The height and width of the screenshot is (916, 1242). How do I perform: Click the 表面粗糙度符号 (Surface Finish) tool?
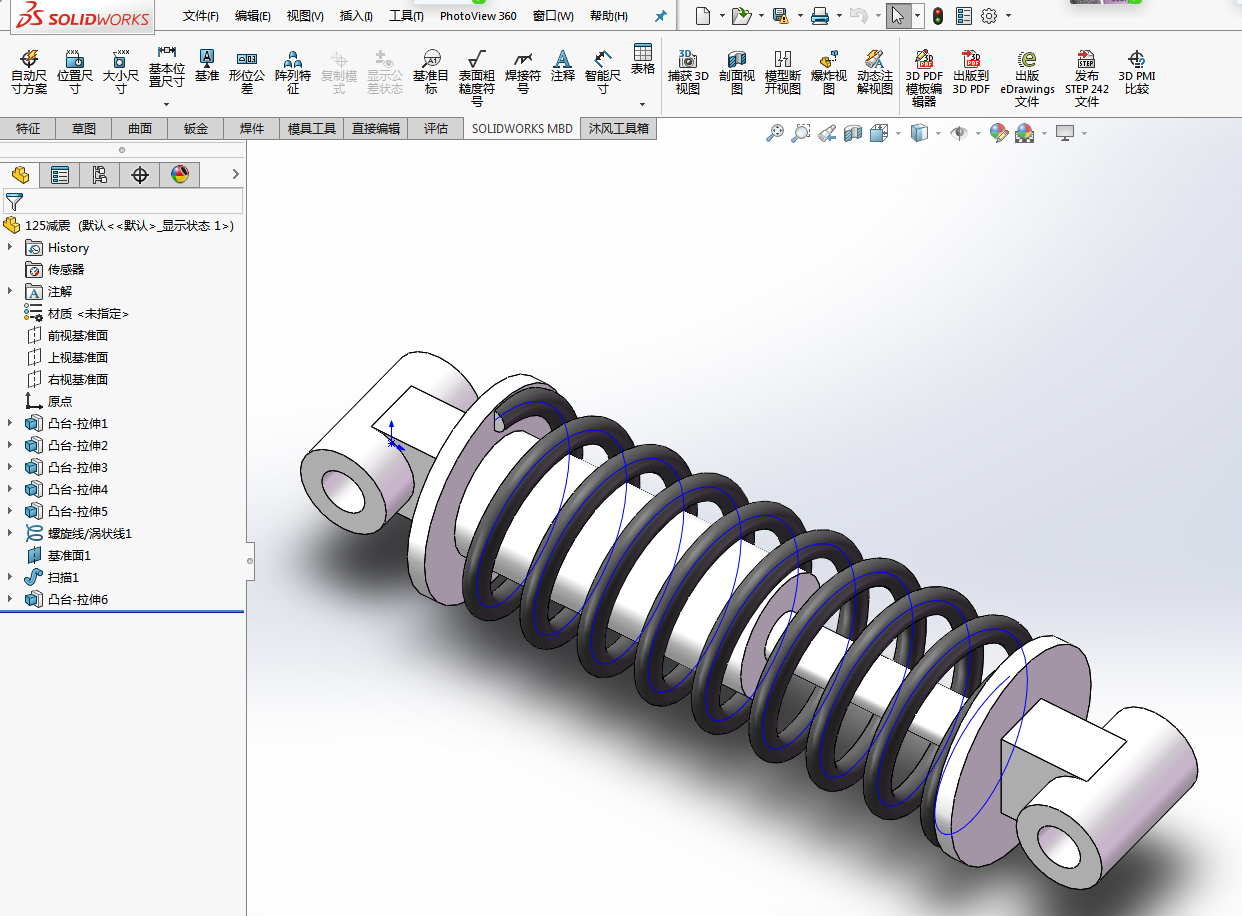point(477,78)
